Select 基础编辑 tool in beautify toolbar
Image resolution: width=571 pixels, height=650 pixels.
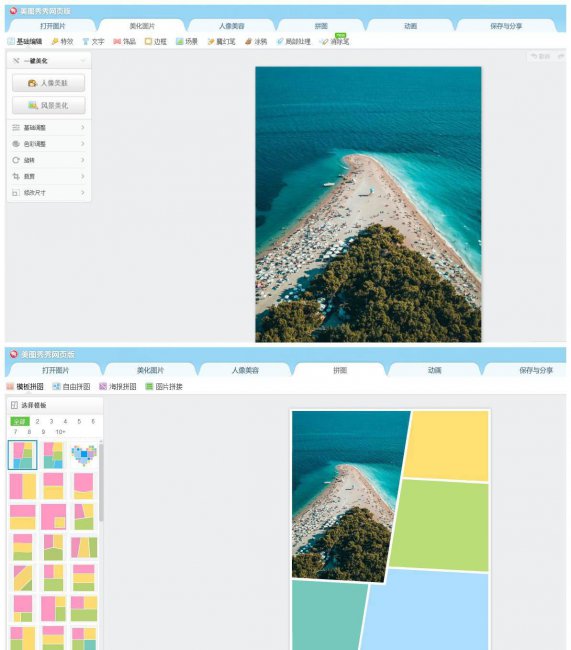pos(25,41)
